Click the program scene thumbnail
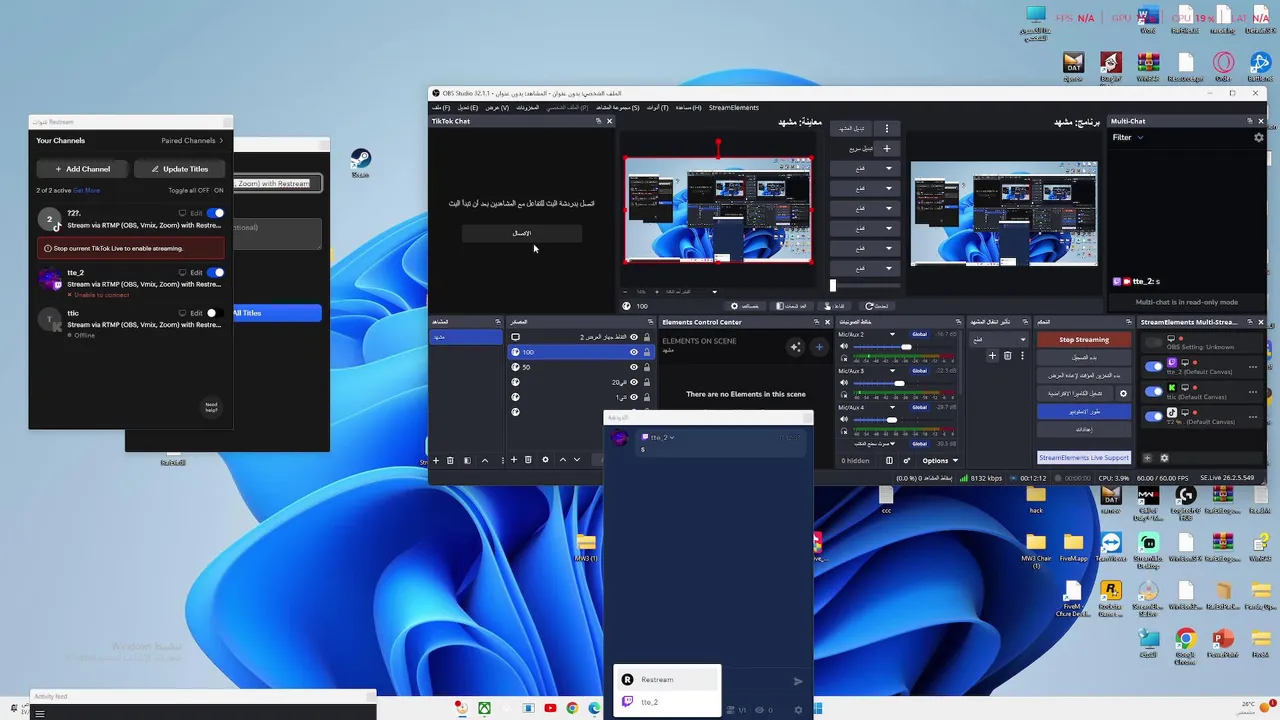The width and height of the screenshot is (1280, 720). [x=1004, y=214]
